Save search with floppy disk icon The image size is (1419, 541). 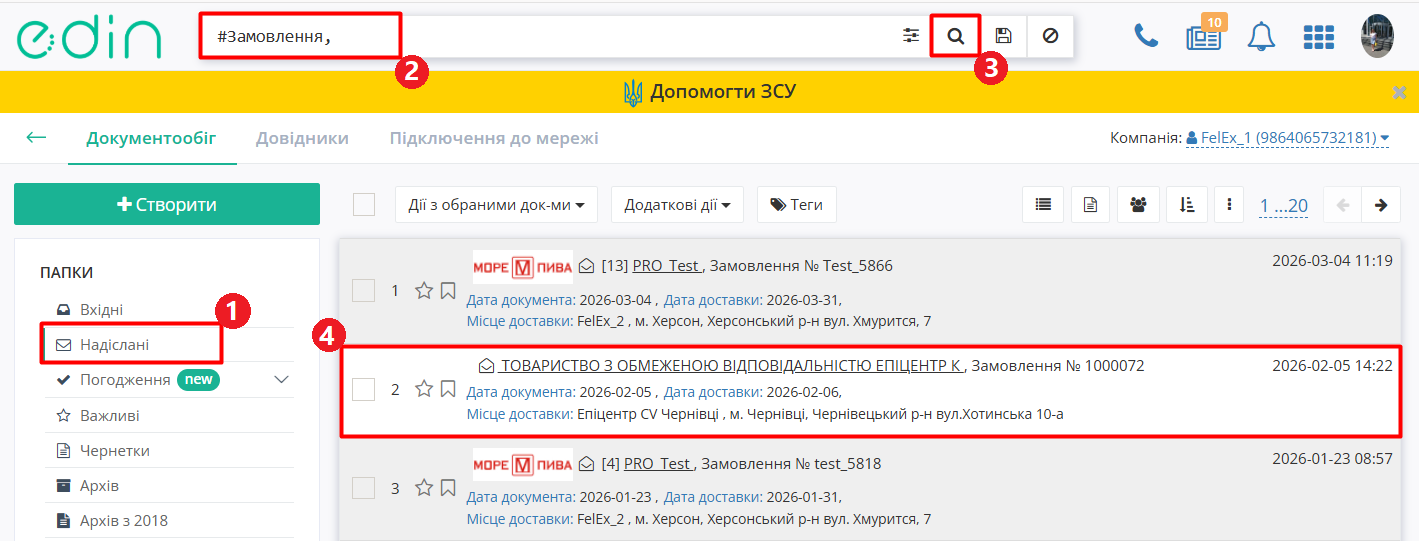pyautogui.click(x=1003, y=36)
